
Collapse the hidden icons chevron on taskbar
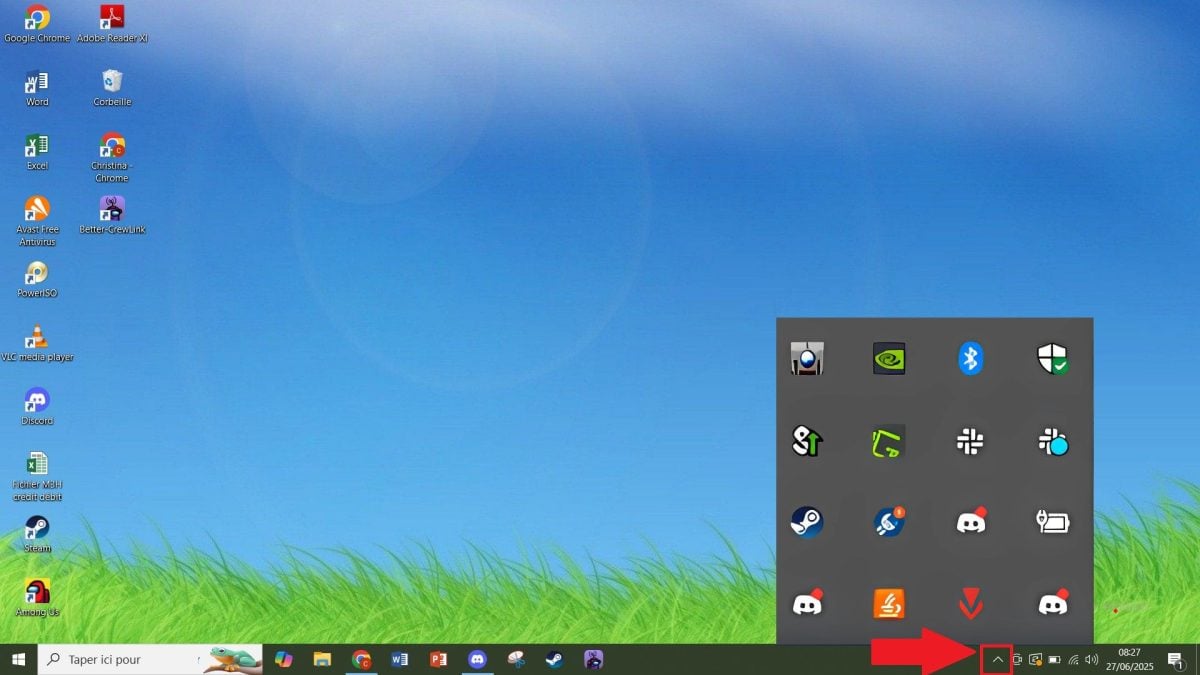[997, 660]
